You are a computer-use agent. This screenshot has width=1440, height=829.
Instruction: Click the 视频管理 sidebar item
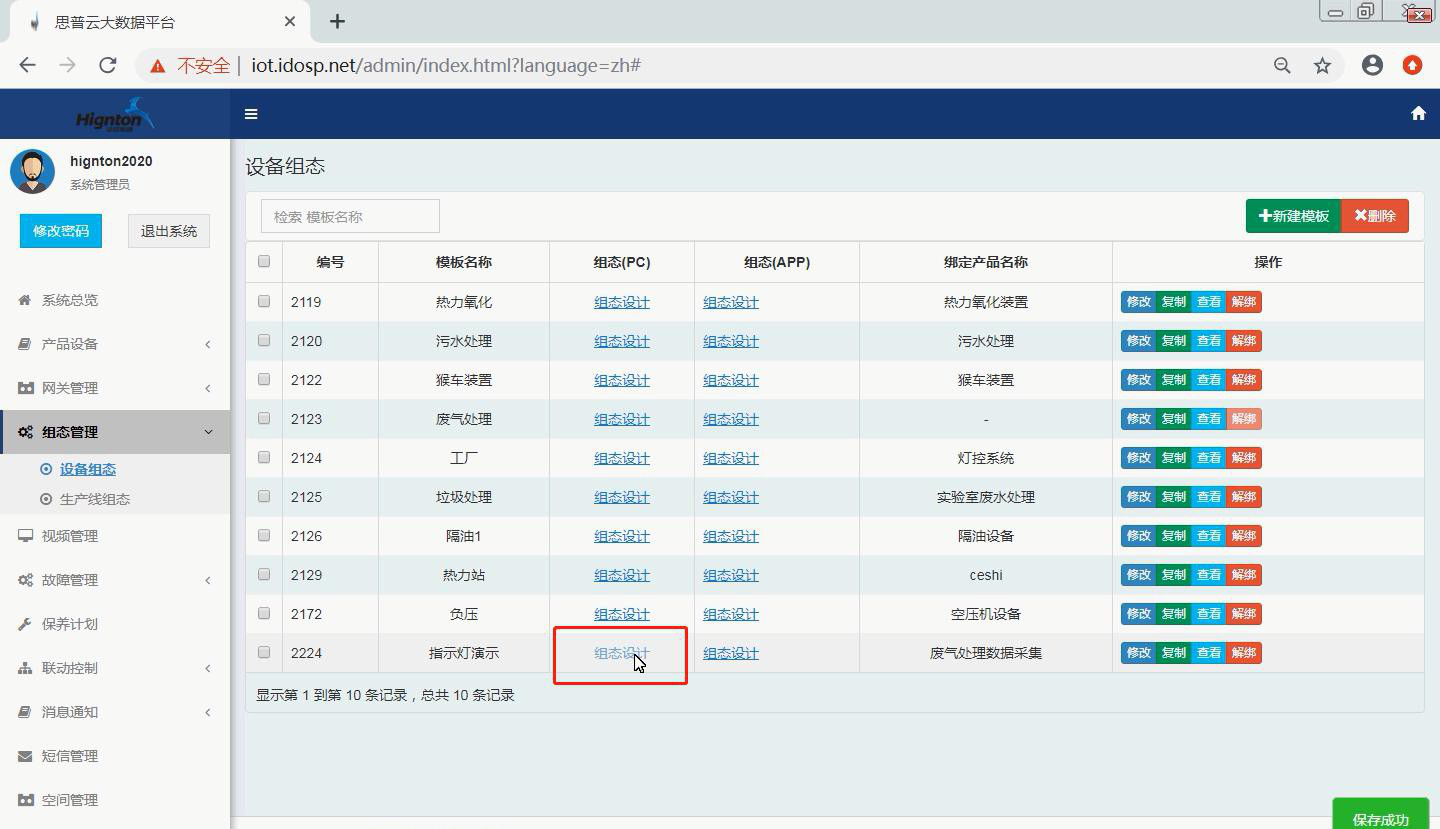pos(71,535)
